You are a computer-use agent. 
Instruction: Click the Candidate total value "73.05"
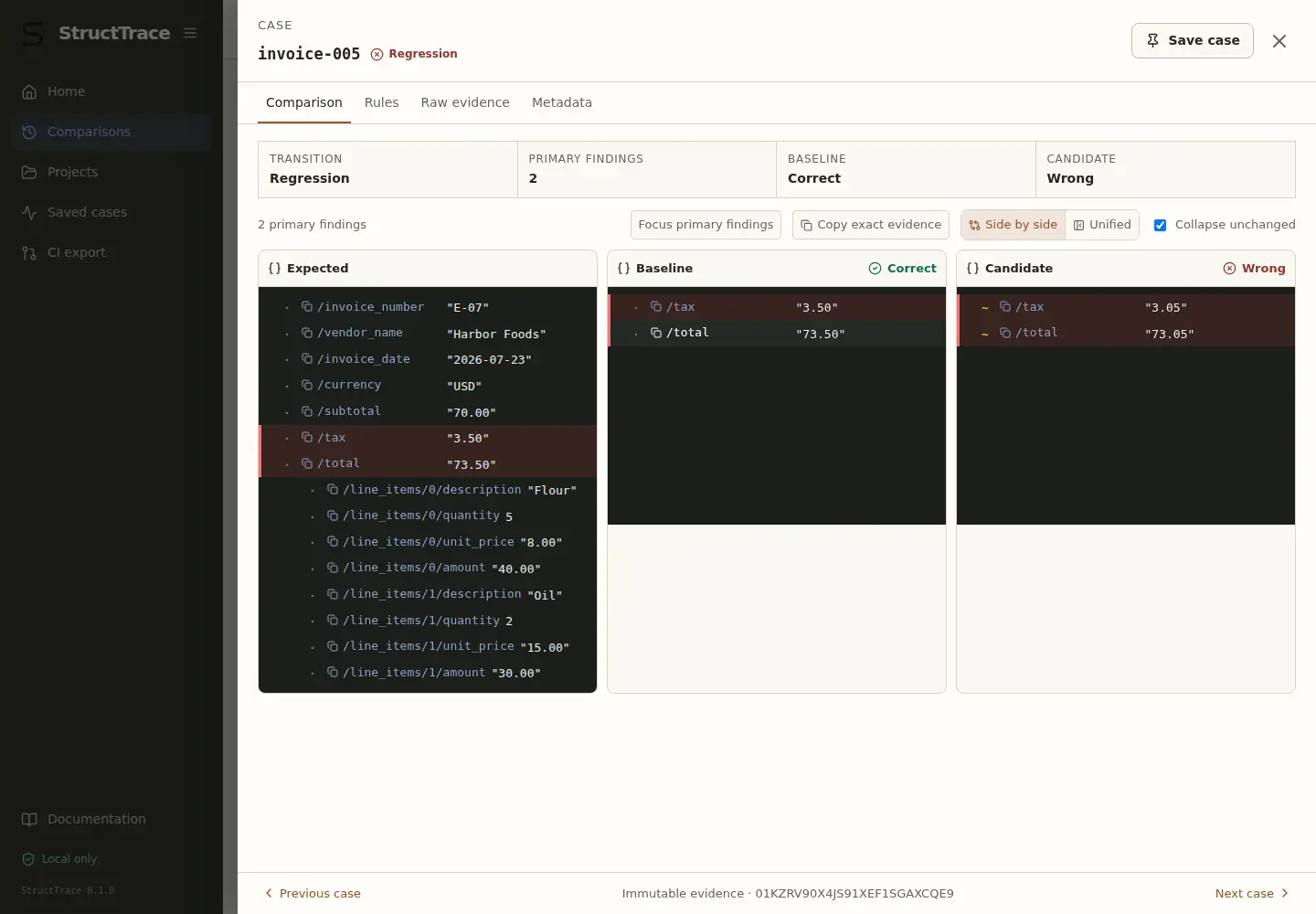1170,335
